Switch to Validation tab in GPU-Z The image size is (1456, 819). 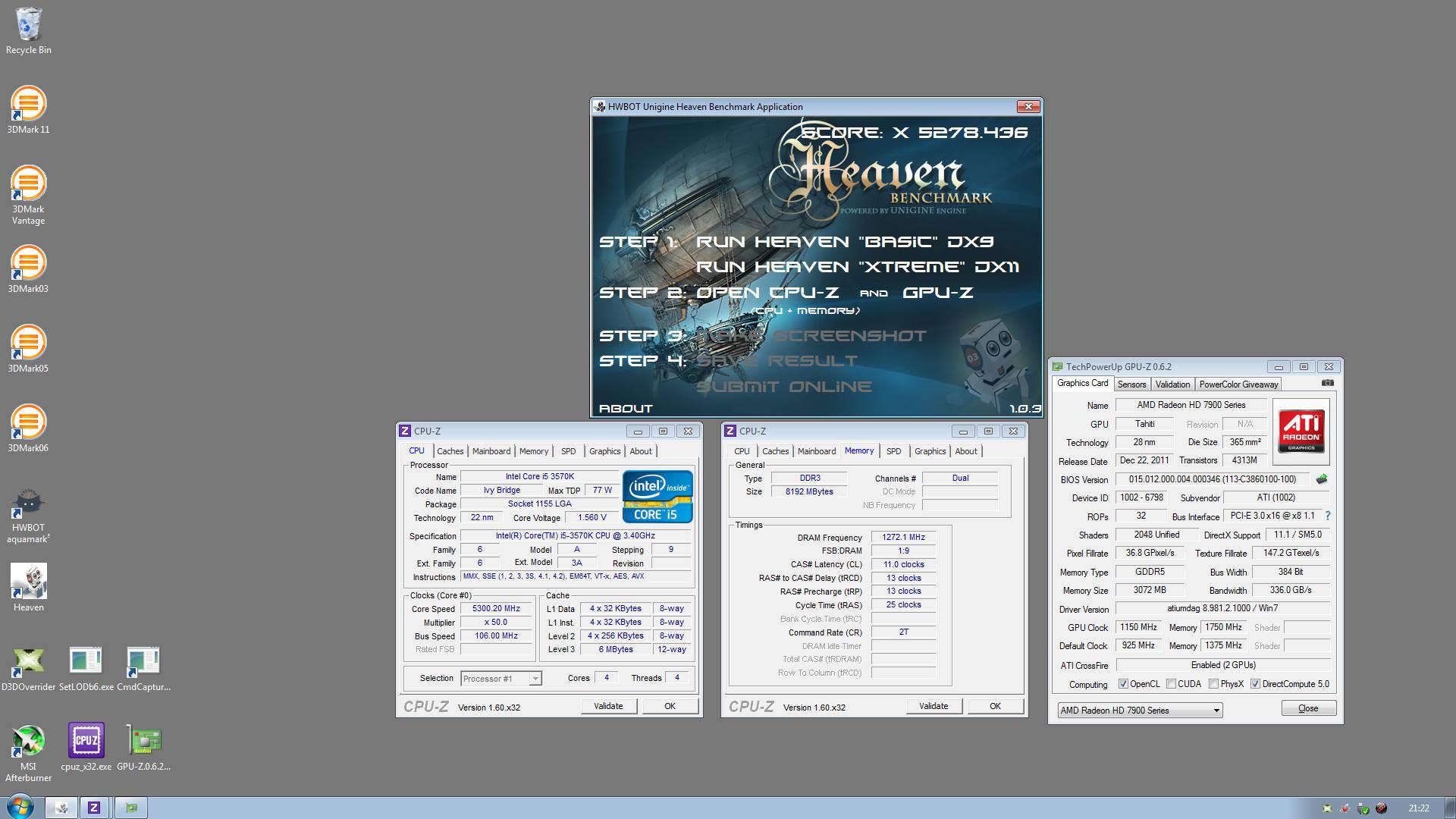(x=1172, y=384)
